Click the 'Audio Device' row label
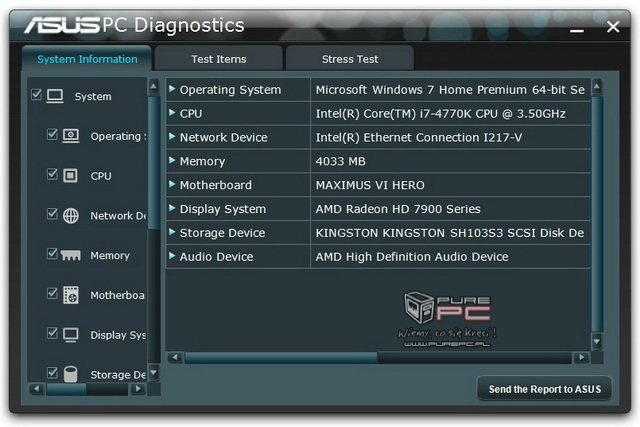 pos(216,257)
